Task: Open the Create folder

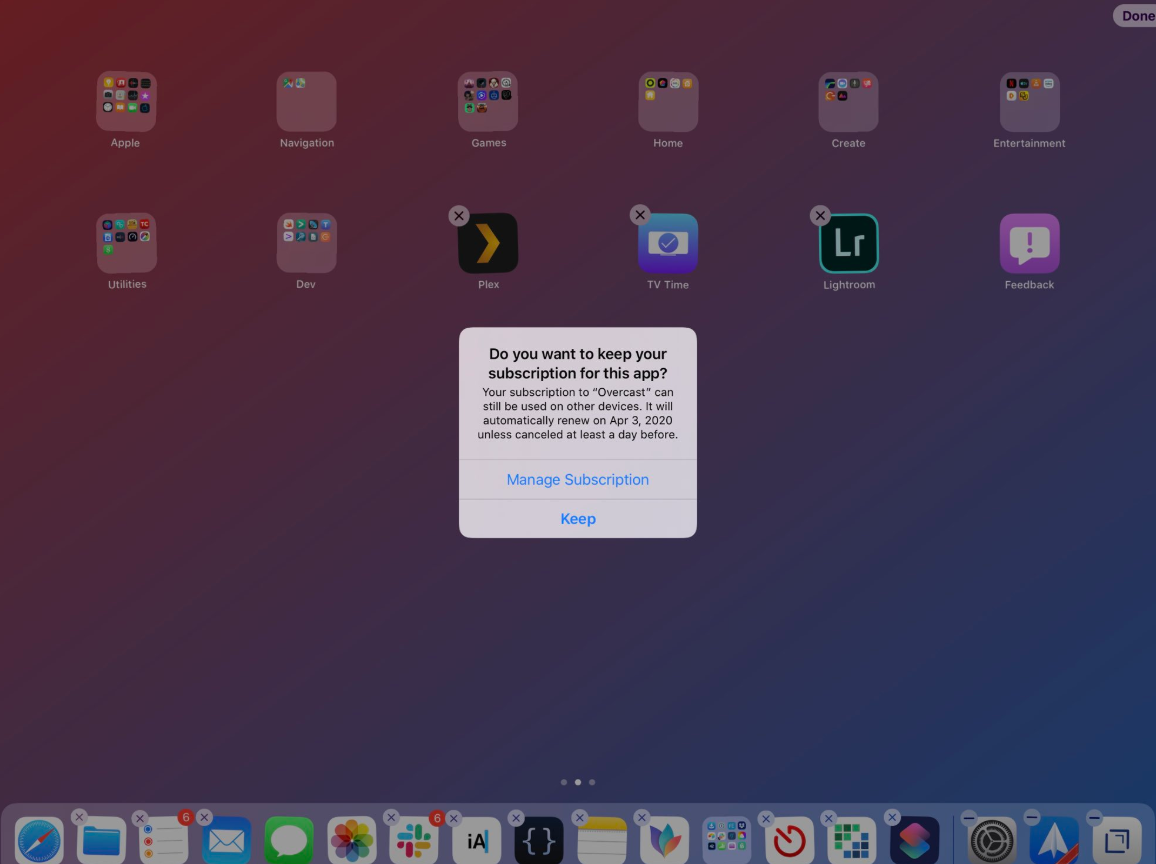Action: [849, 102]
